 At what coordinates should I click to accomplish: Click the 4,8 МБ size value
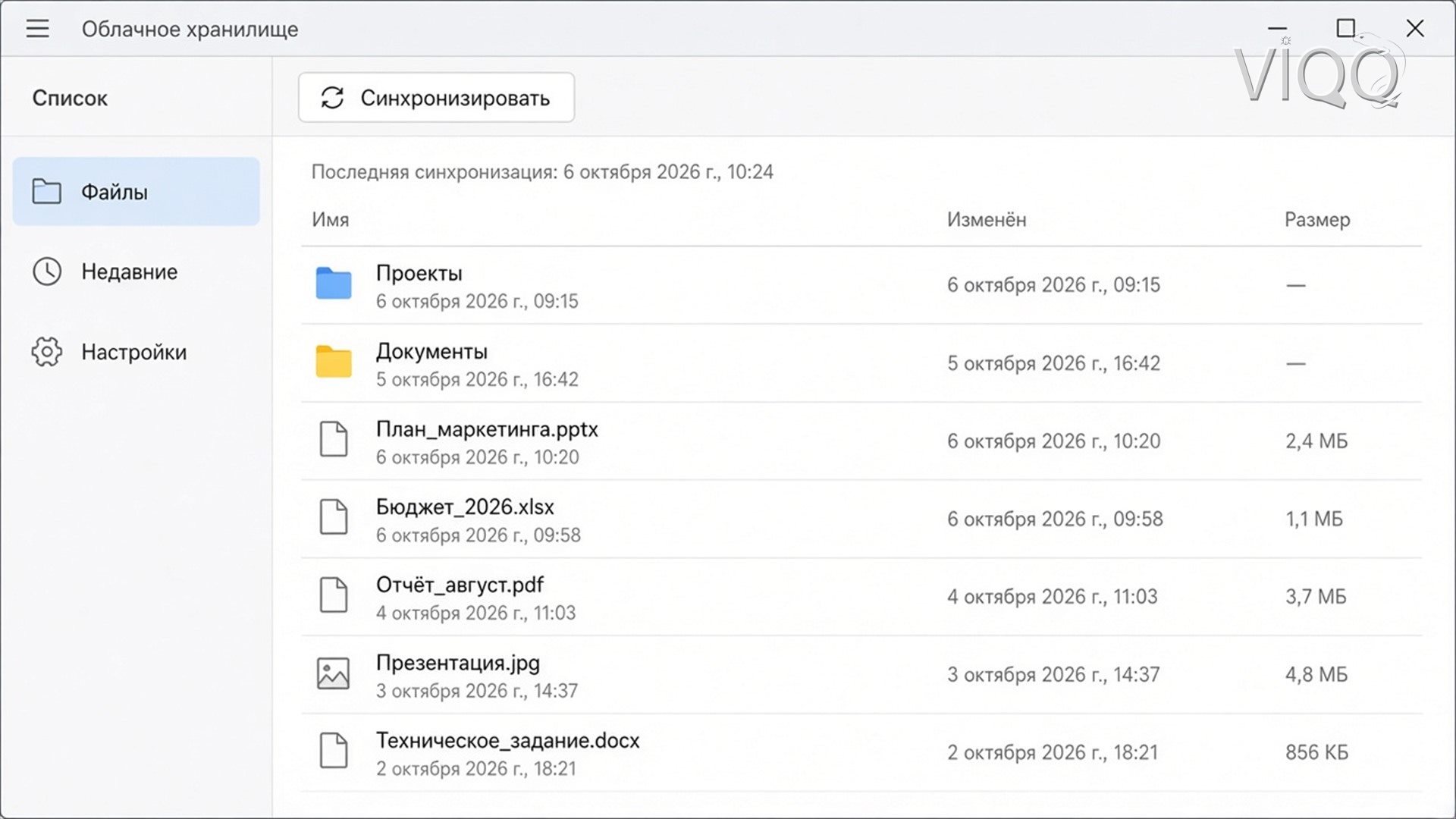[1316, 675]
